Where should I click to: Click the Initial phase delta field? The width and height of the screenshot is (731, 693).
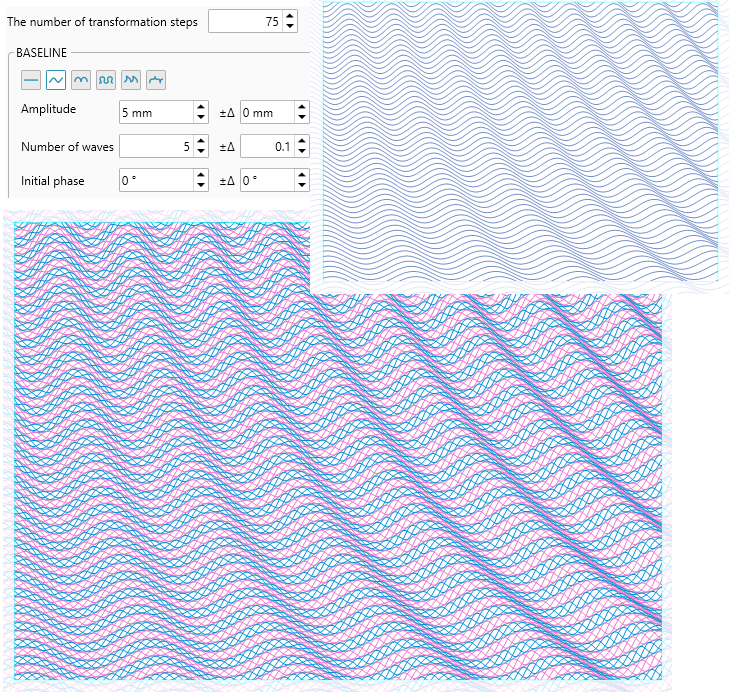point(268,180)
